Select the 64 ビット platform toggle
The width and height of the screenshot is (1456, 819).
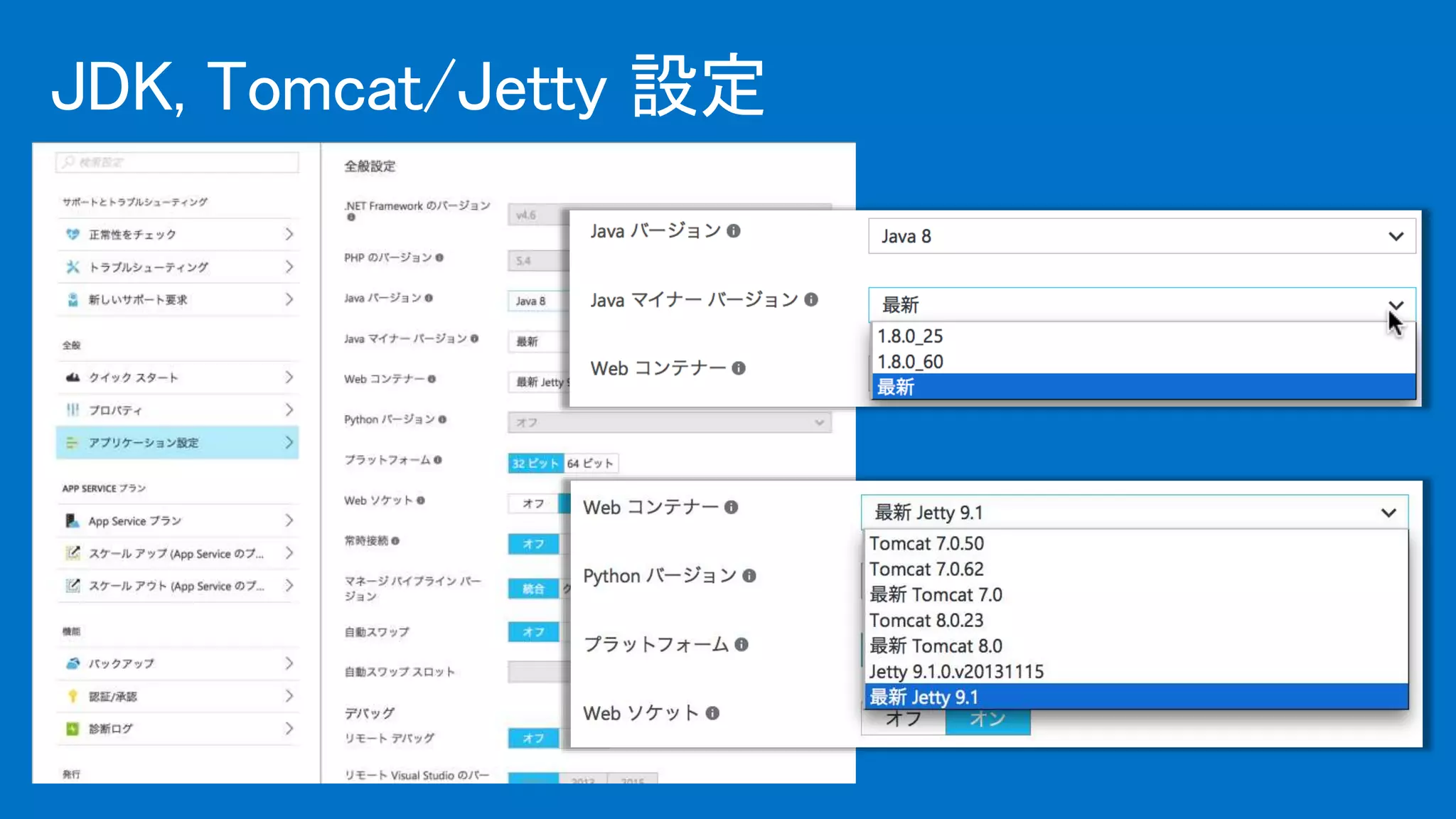[590, 464]
